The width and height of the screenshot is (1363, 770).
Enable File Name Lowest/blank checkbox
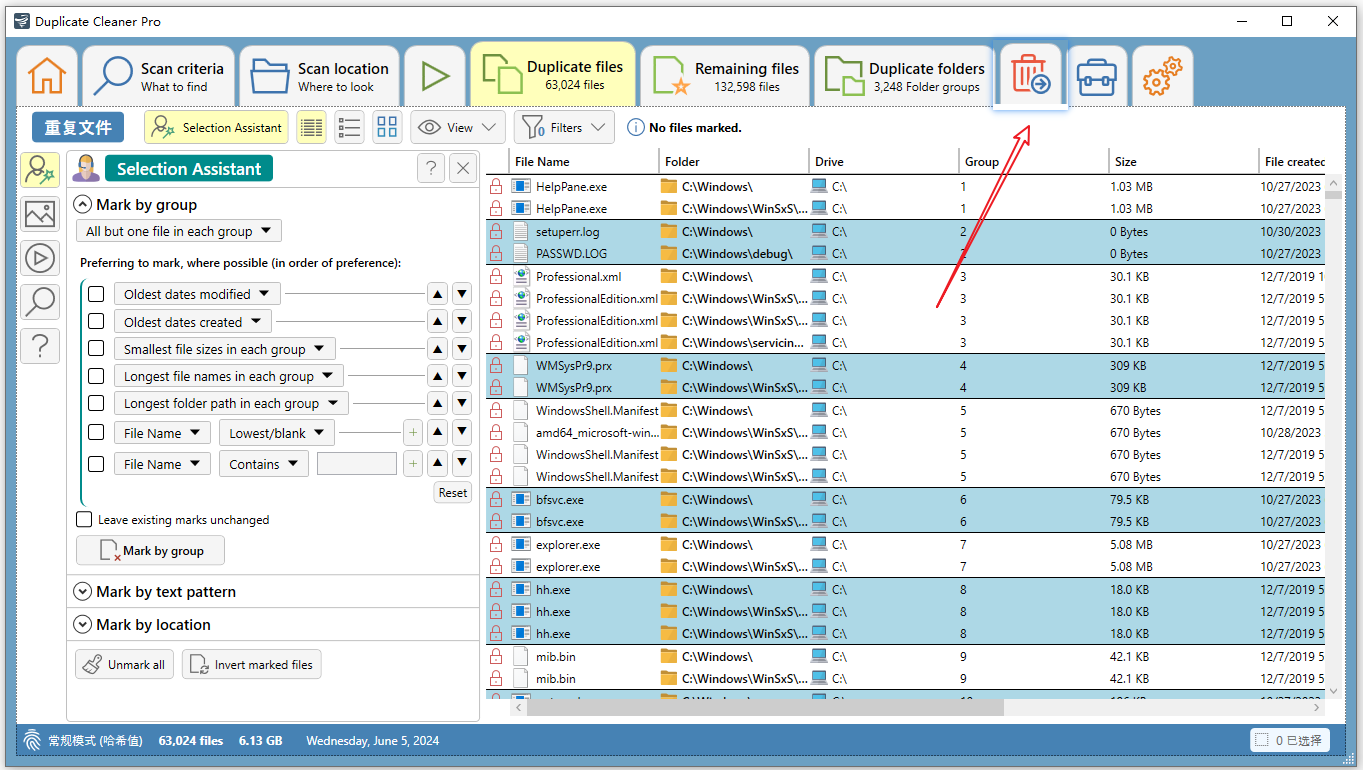pos(96,432)
